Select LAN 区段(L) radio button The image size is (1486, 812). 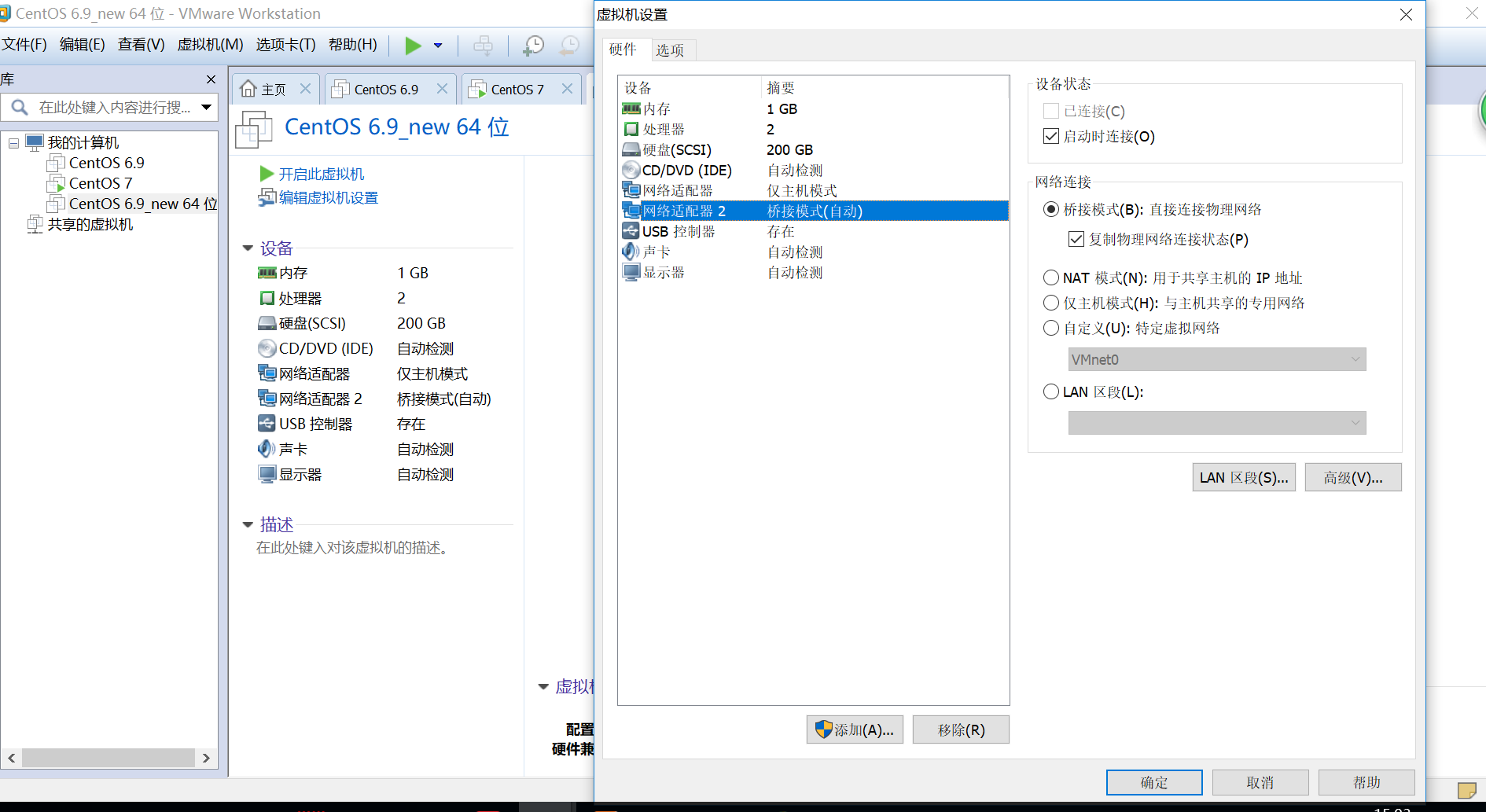coord(1050,391)
